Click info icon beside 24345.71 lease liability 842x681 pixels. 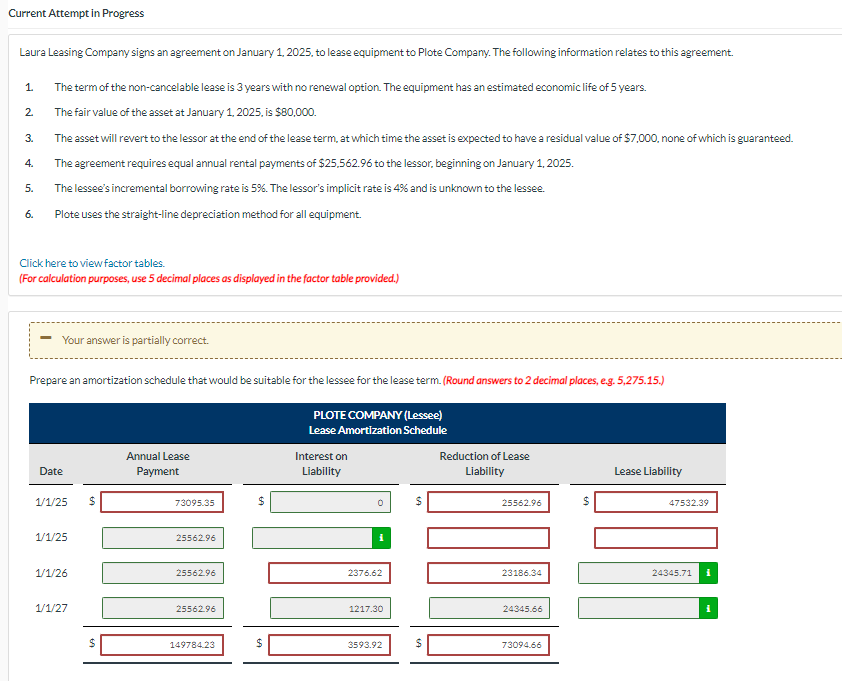coord(708,573)
